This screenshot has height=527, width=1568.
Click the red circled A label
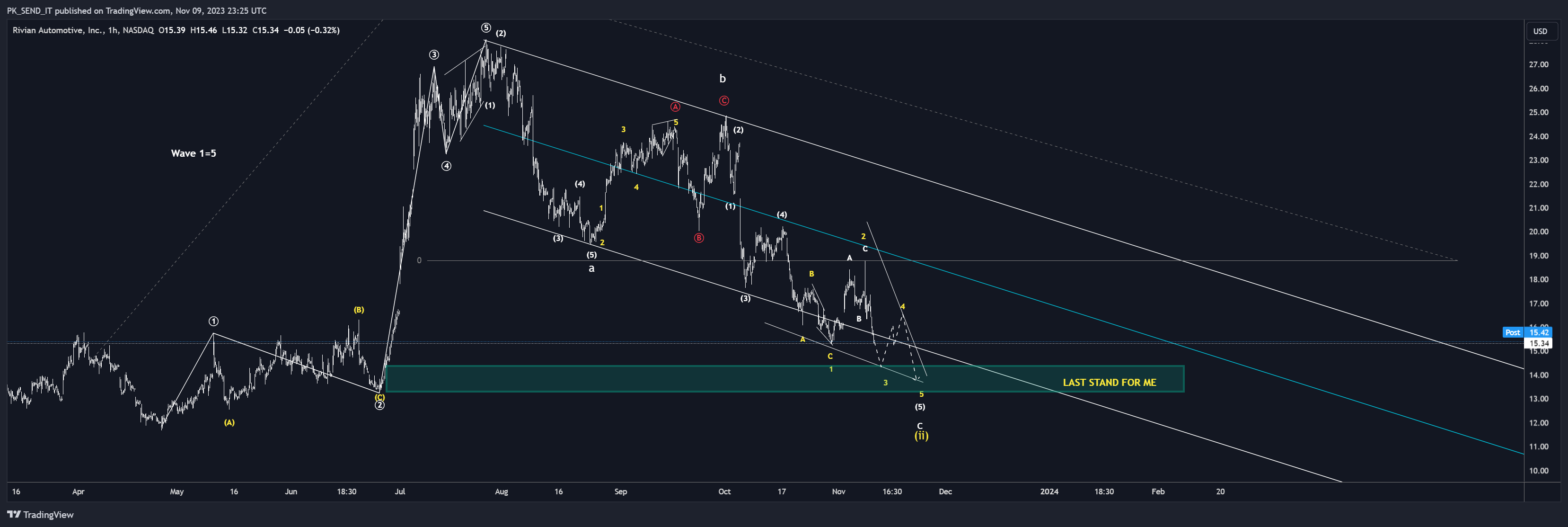tap(675, 107)
